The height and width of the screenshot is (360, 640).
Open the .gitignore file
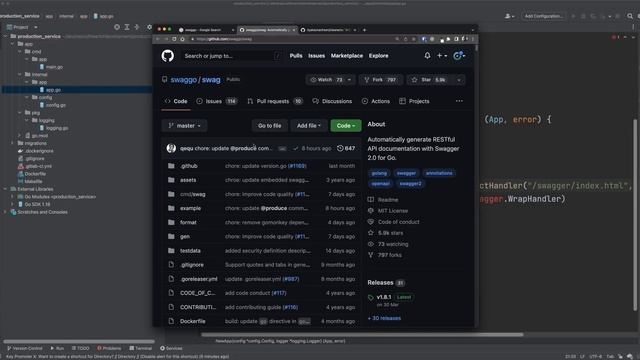point(191,265)
